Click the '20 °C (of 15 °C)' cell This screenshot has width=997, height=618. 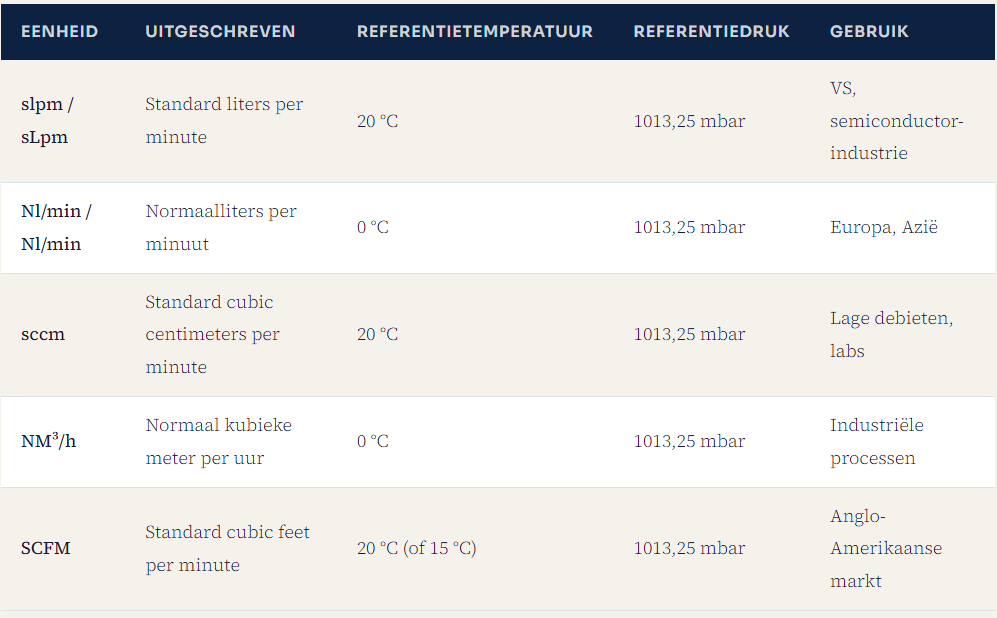pos(416,548)
